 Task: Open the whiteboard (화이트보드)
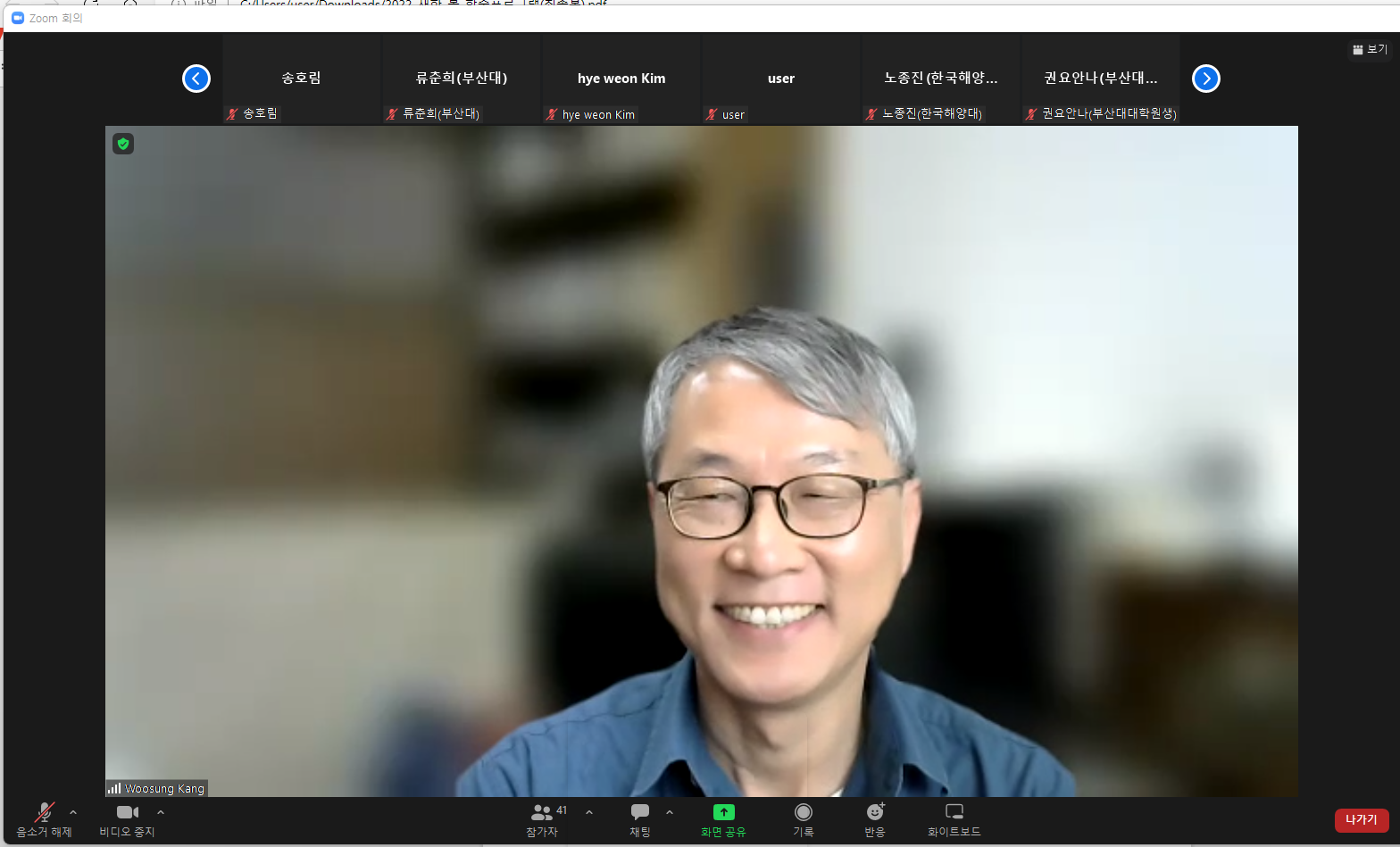pyautogui.click(x=954, y=818)
